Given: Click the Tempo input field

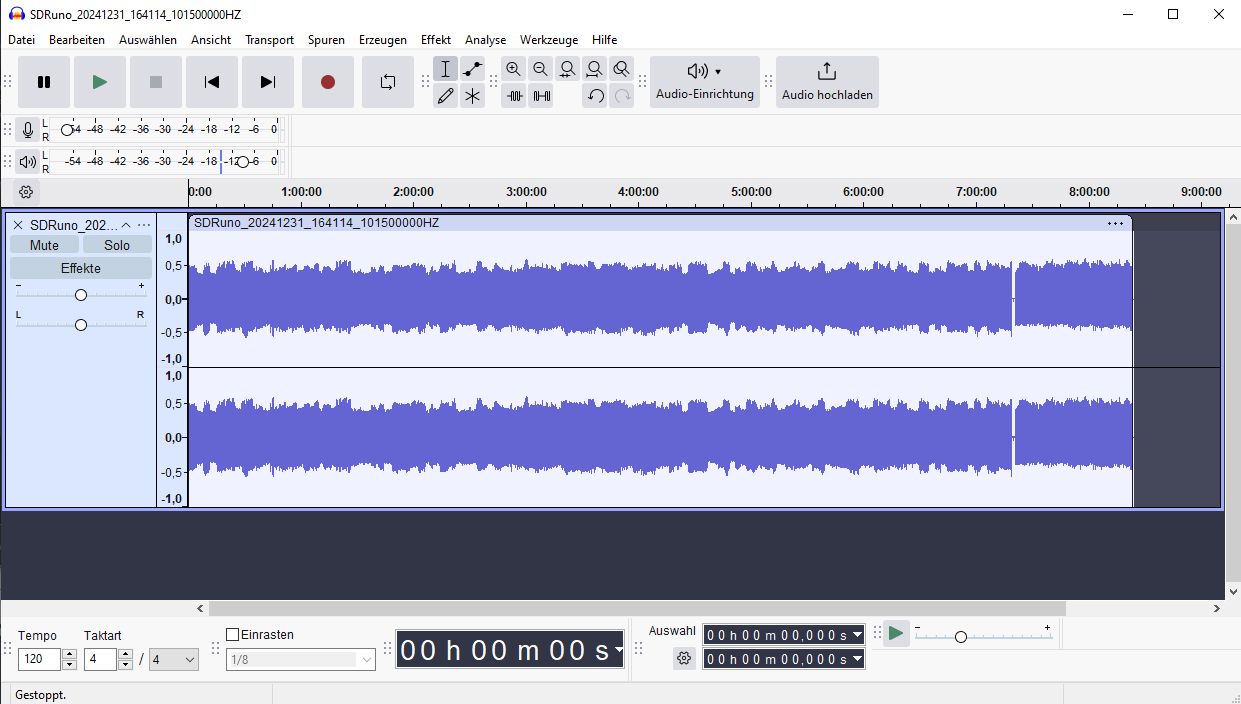Looking at the screenshot, I should click(40, 660).
